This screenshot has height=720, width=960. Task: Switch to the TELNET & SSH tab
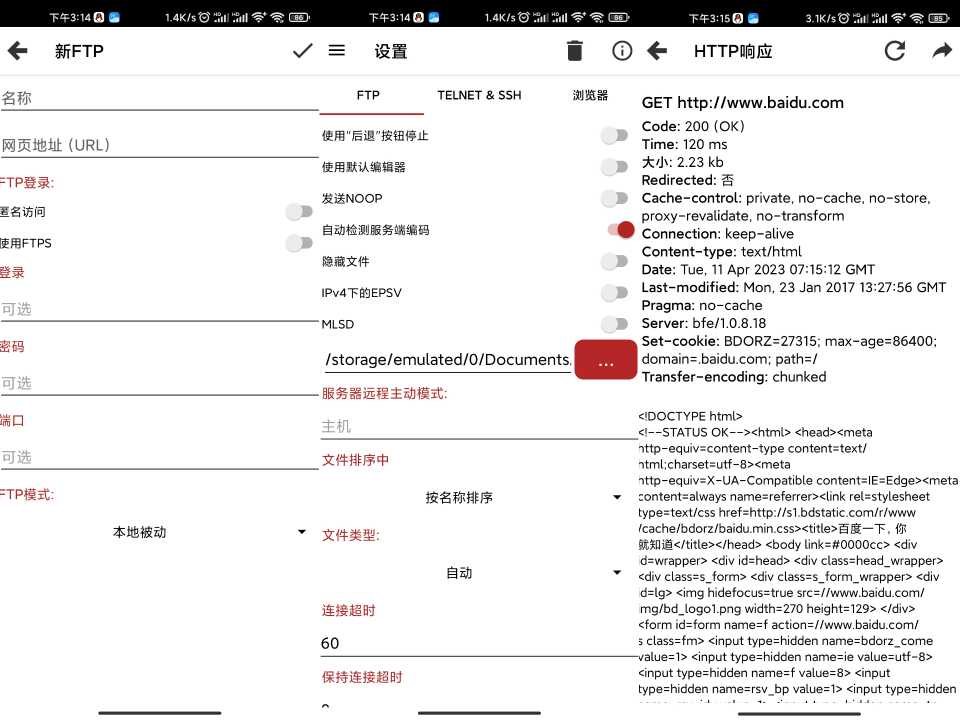479,95
